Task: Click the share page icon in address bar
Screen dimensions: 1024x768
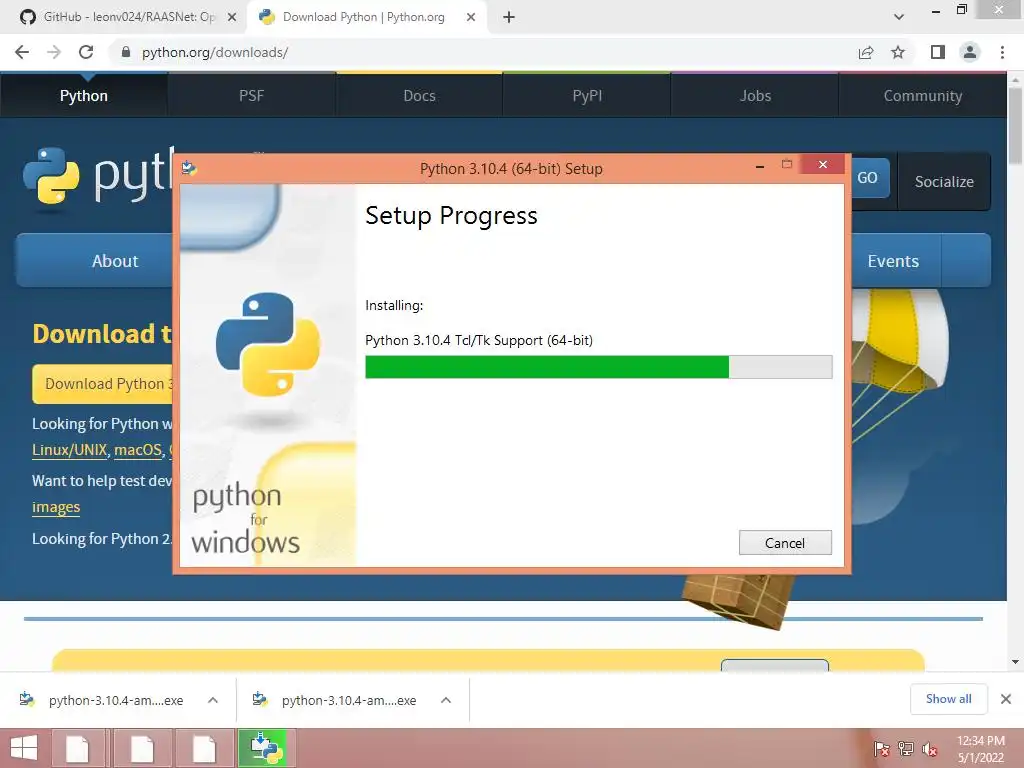Action: tap(866, 52)
